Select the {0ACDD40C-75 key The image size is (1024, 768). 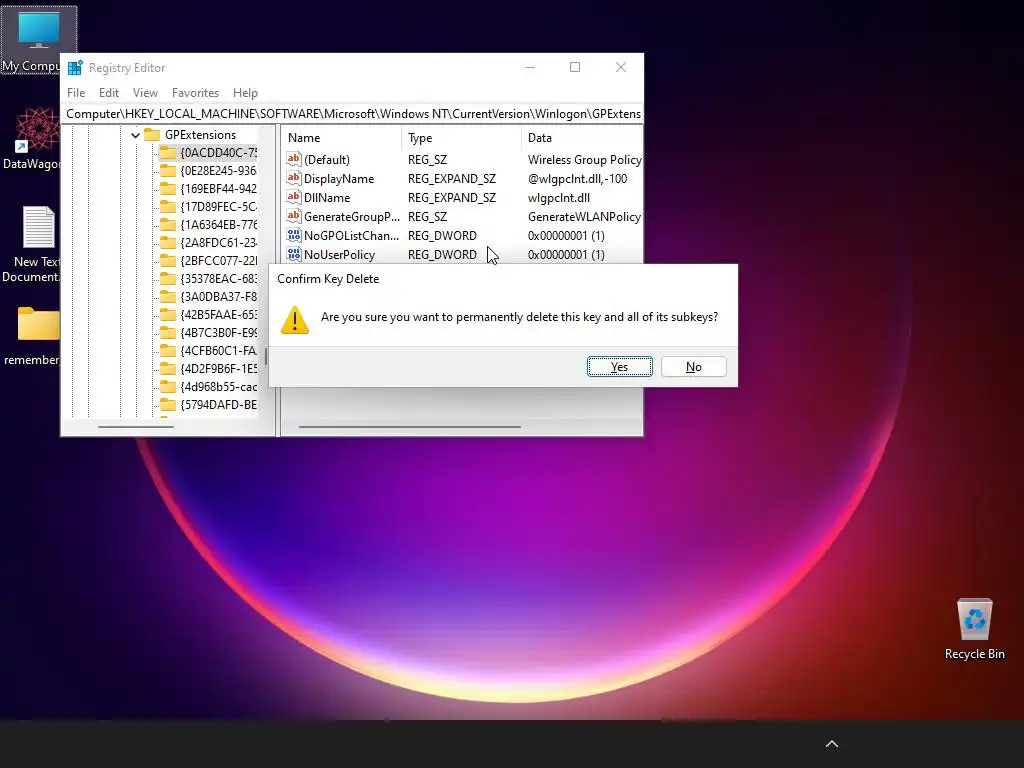(218, 153)
